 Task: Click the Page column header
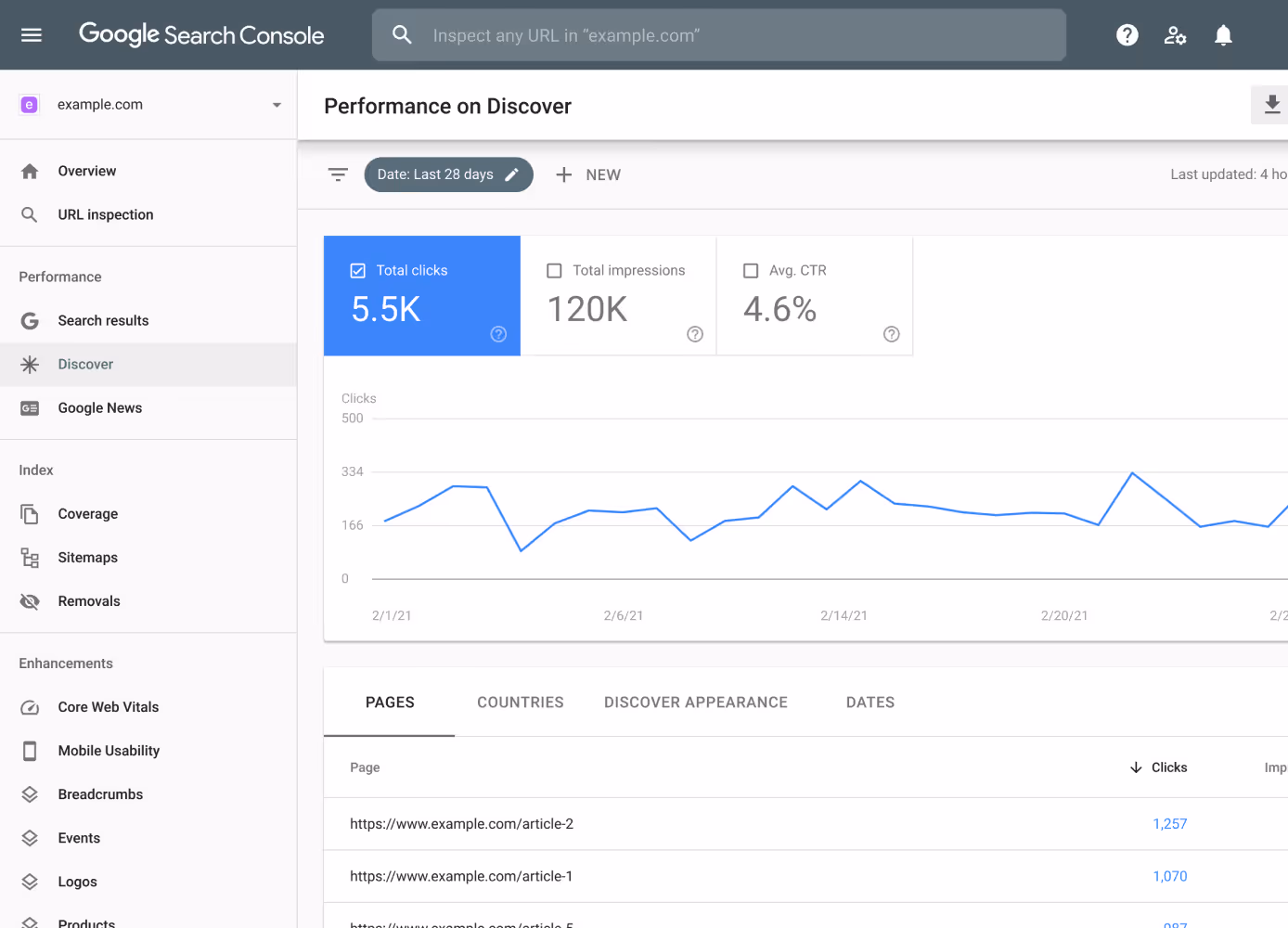(365, 767)
